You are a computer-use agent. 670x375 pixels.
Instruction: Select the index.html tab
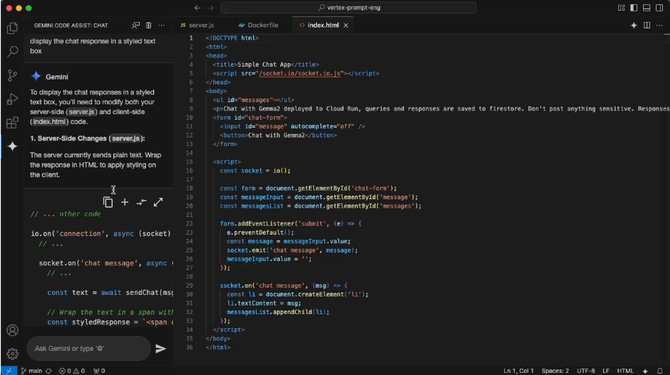coord(323,25)
